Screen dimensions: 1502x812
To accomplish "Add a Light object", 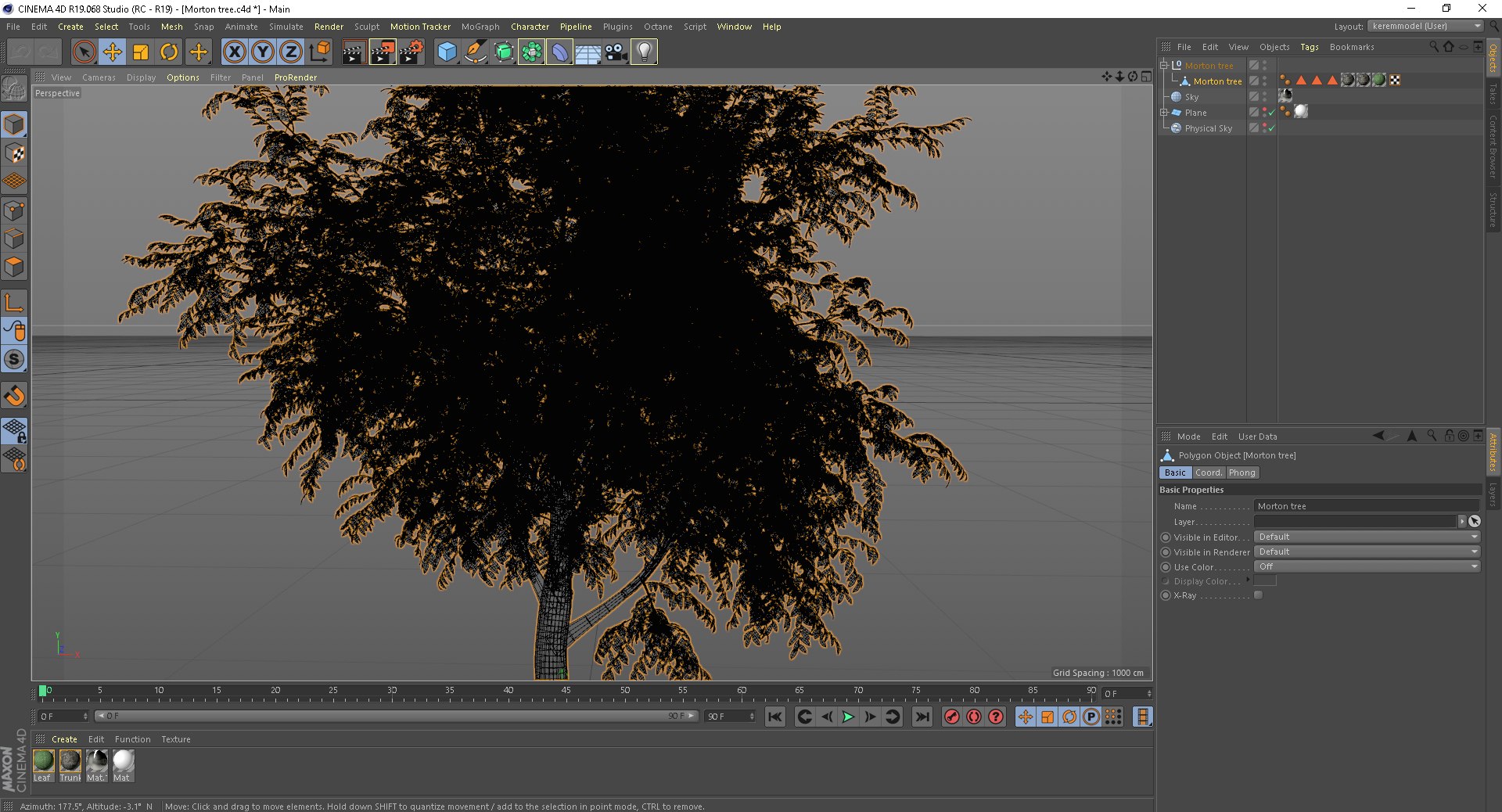I will pyautogui.click(x=644, y=52).
